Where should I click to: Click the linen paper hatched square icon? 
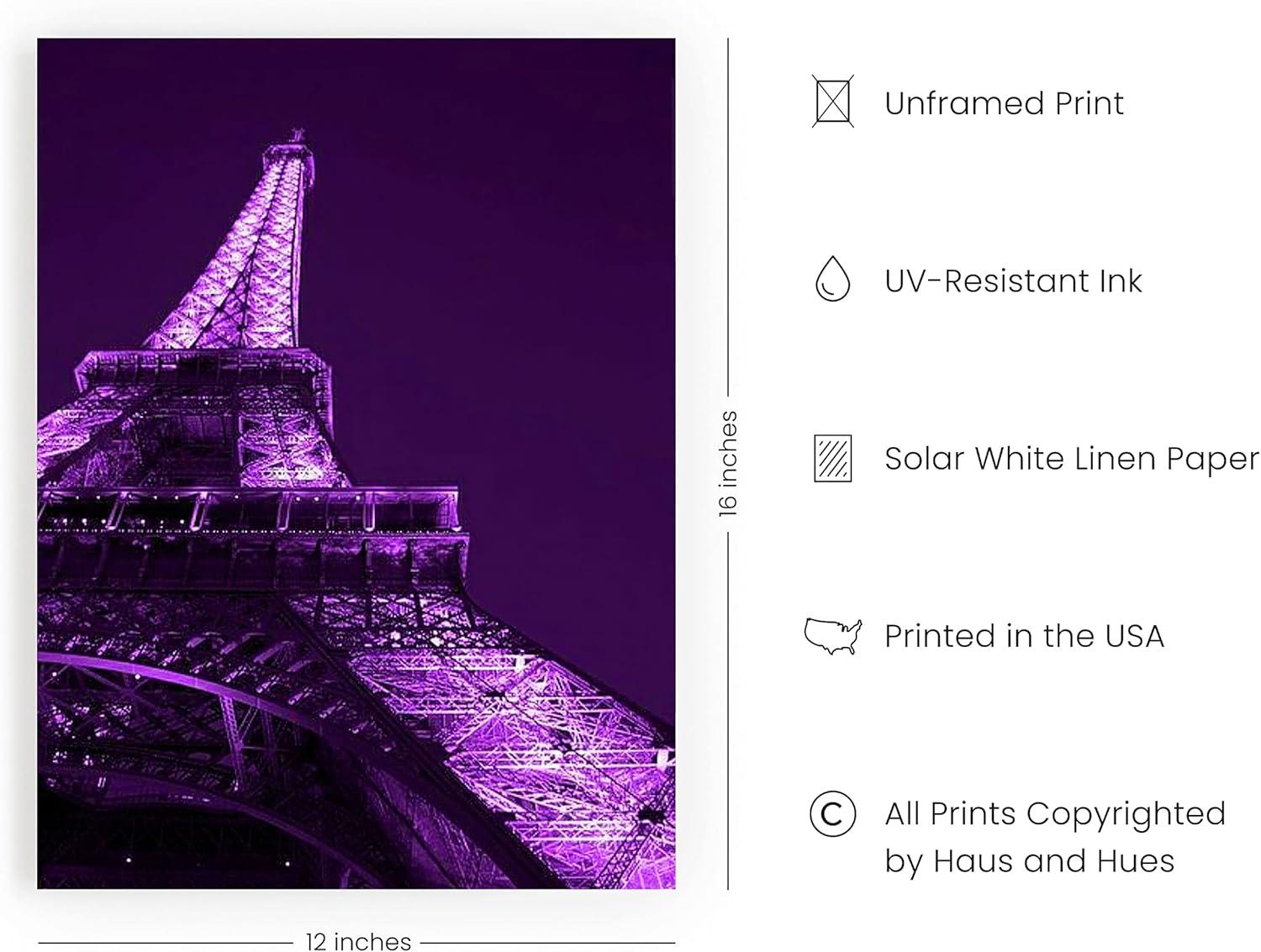pyautogui.click(x=832, y=458)
